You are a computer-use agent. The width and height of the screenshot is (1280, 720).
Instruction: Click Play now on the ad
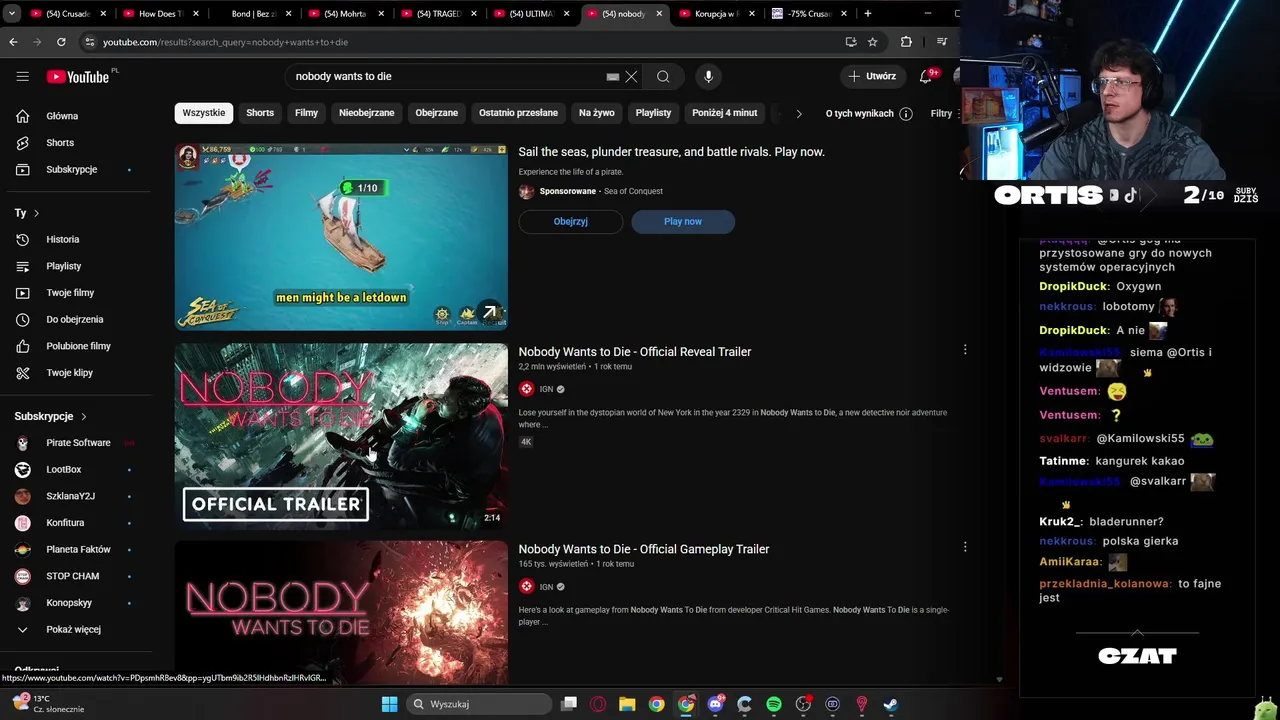click(683, 222)
